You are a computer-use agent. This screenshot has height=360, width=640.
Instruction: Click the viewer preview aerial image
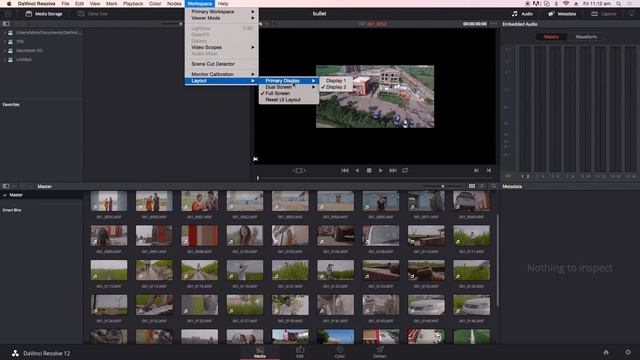[375, 97]
